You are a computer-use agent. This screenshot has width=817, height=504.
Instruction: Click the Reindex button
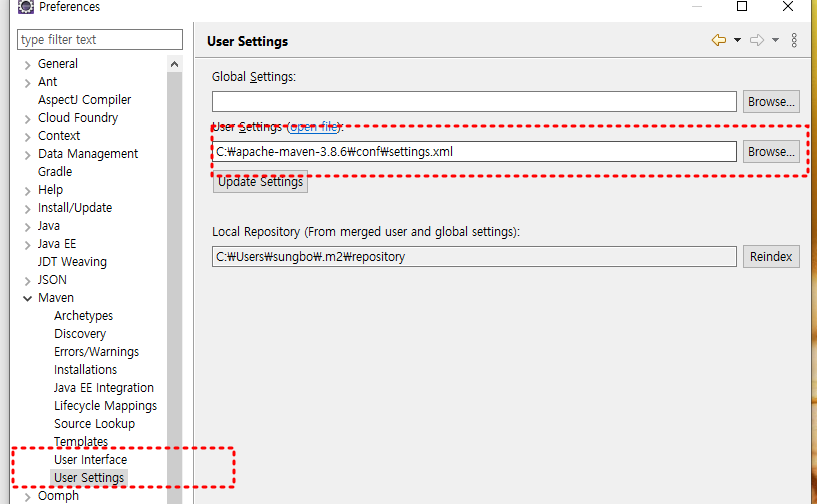771,256
